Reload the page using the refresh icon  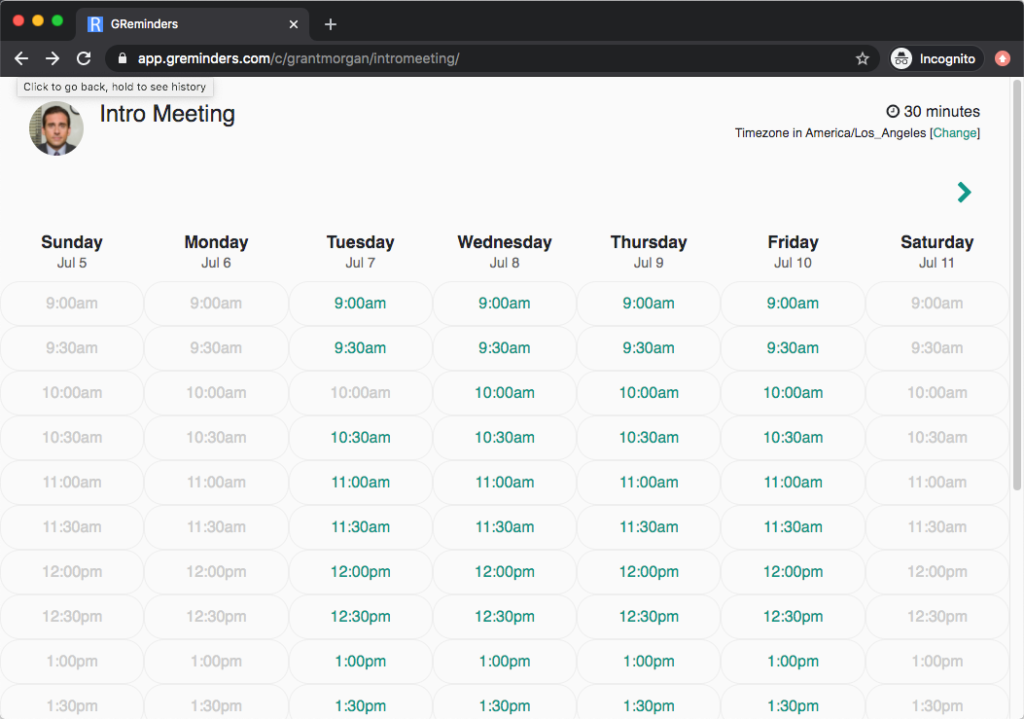(x=84, y=59)
